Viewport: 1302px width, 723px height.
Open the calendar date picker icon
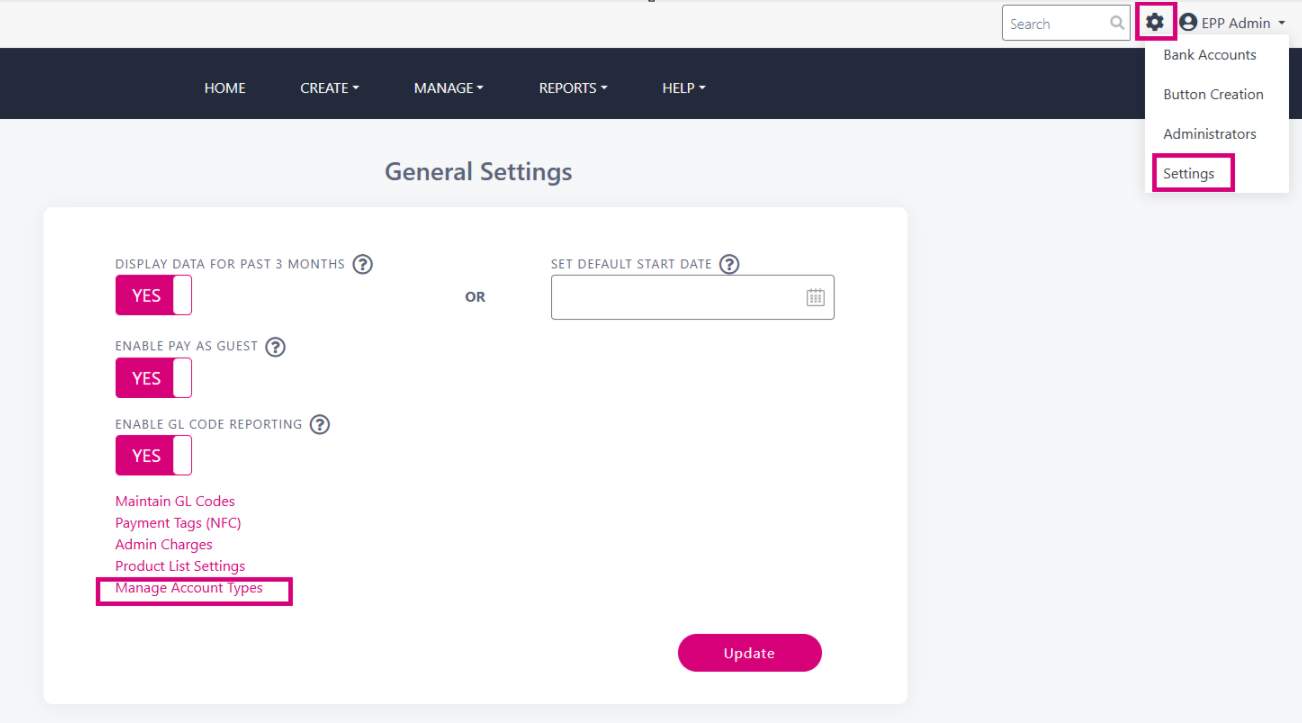point(815,297)
